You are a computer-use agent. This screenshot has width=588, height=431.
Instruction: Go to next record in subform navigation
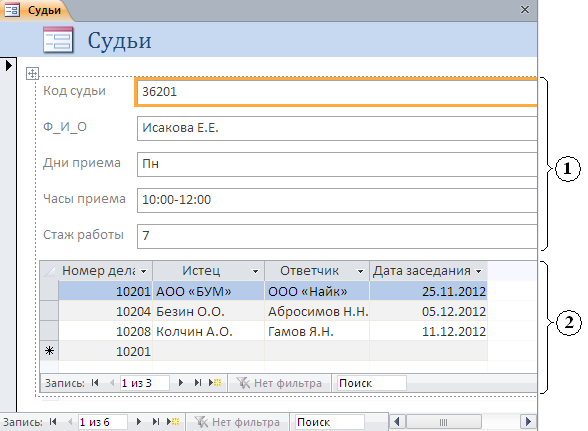coord(181,383)
